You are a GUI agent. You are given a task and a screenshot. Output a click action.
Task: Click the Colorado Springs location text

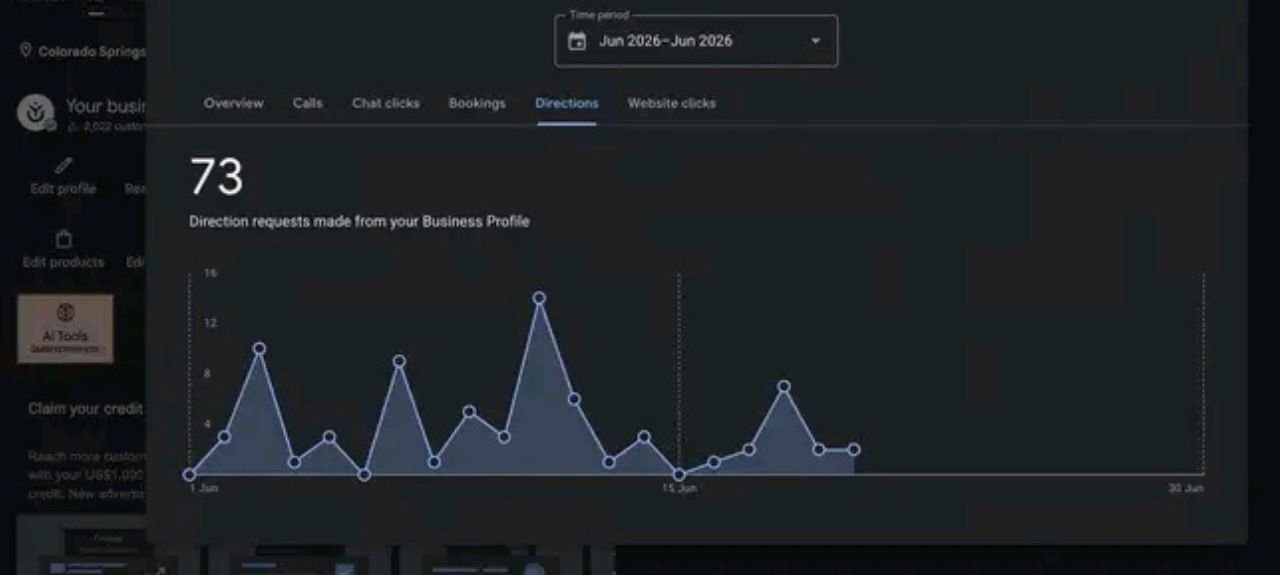coord(92,51)
